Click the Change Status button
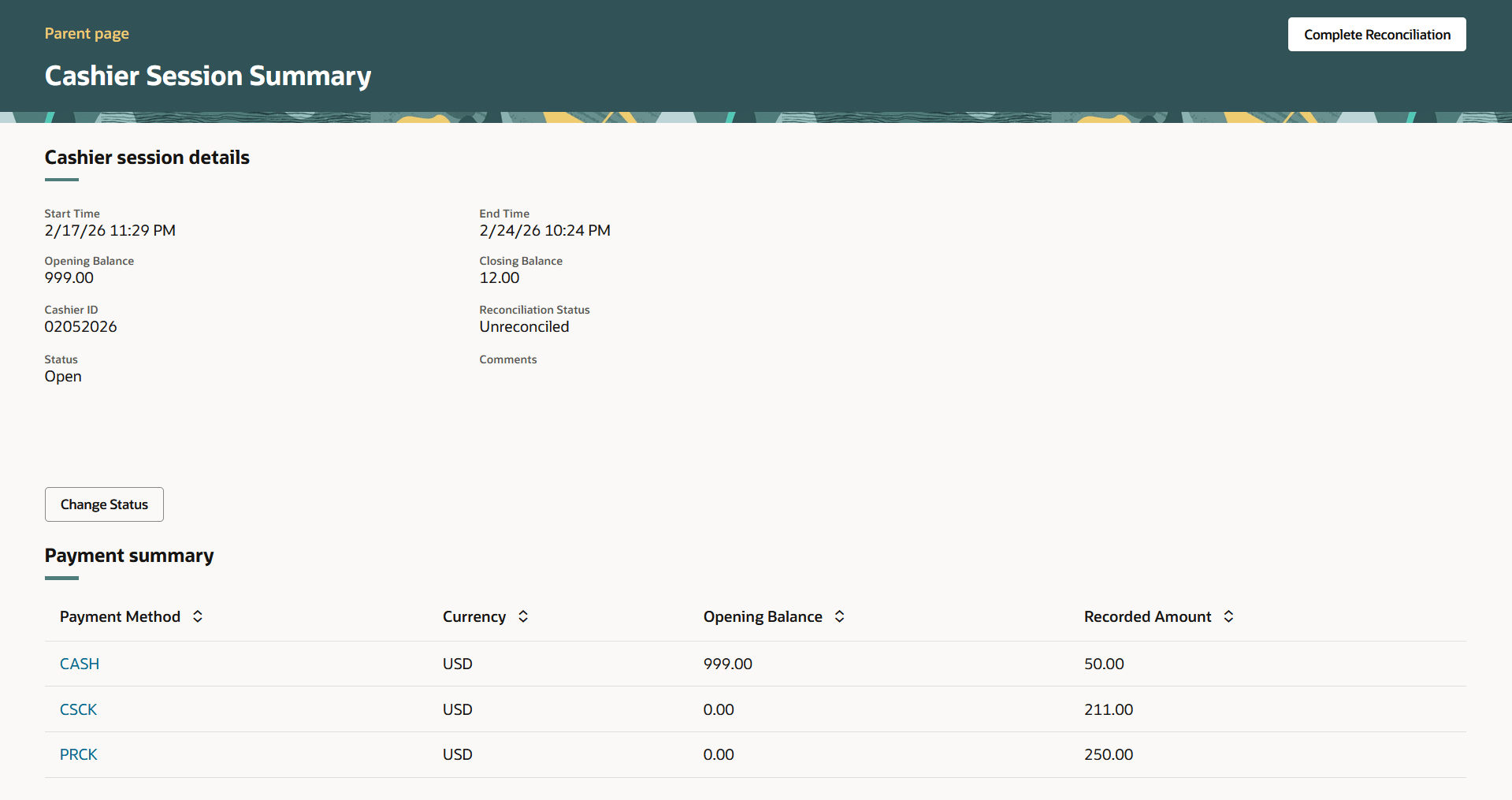This screenshot has width=1512, height=800. click(104, 504)
